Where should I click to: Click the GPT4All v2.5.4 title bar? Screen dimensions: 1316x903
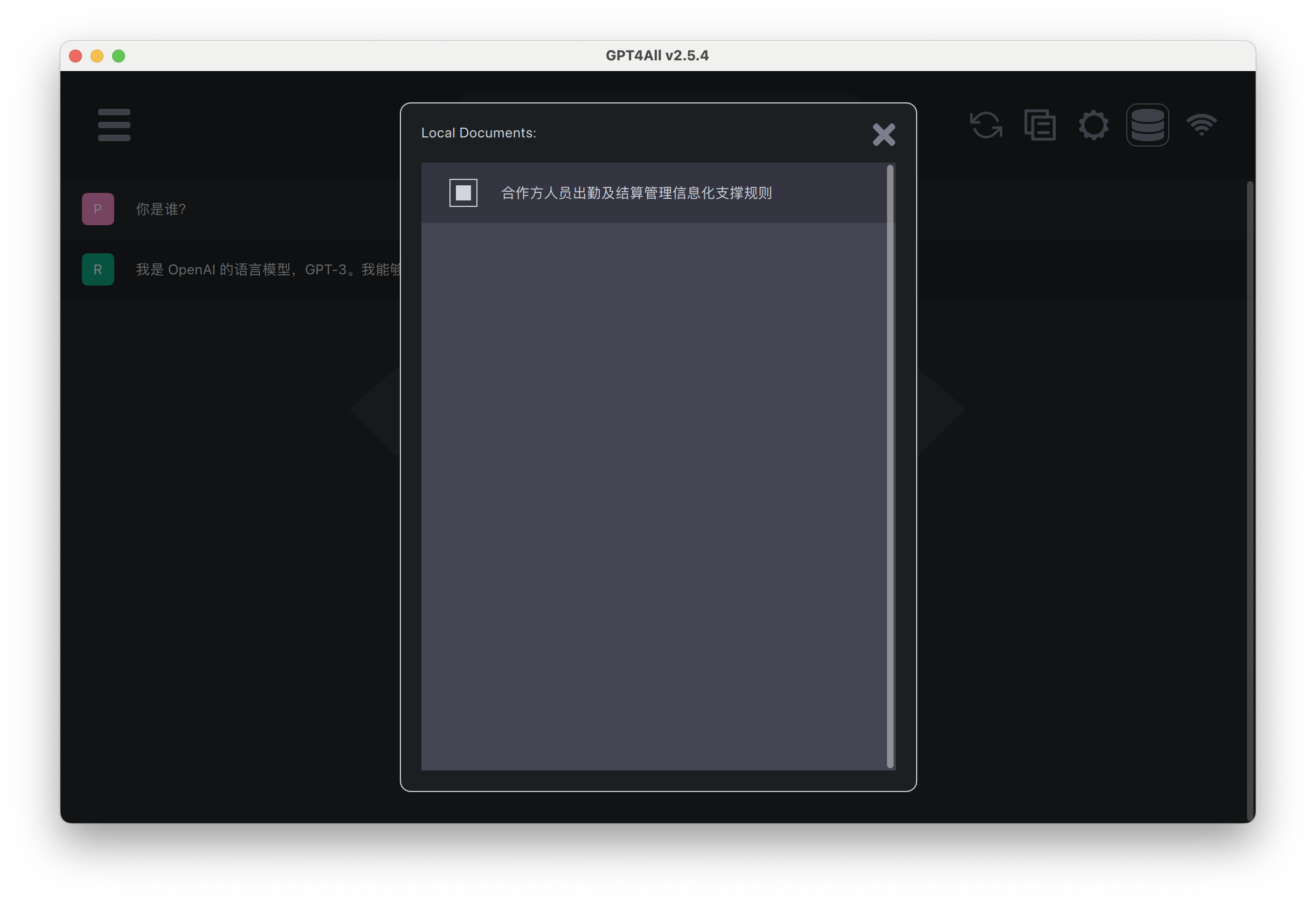[657, 55]
